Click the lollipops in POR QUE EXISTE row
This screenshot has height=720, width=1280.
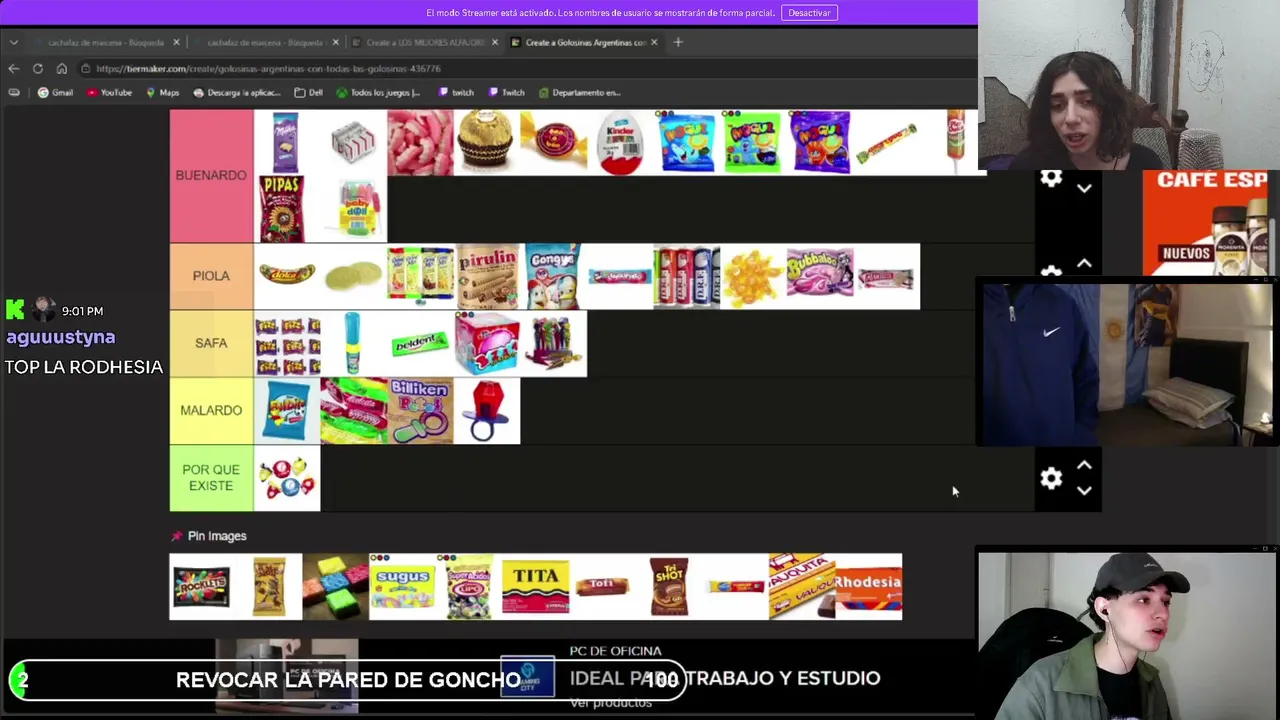click(x=286, y=478)
